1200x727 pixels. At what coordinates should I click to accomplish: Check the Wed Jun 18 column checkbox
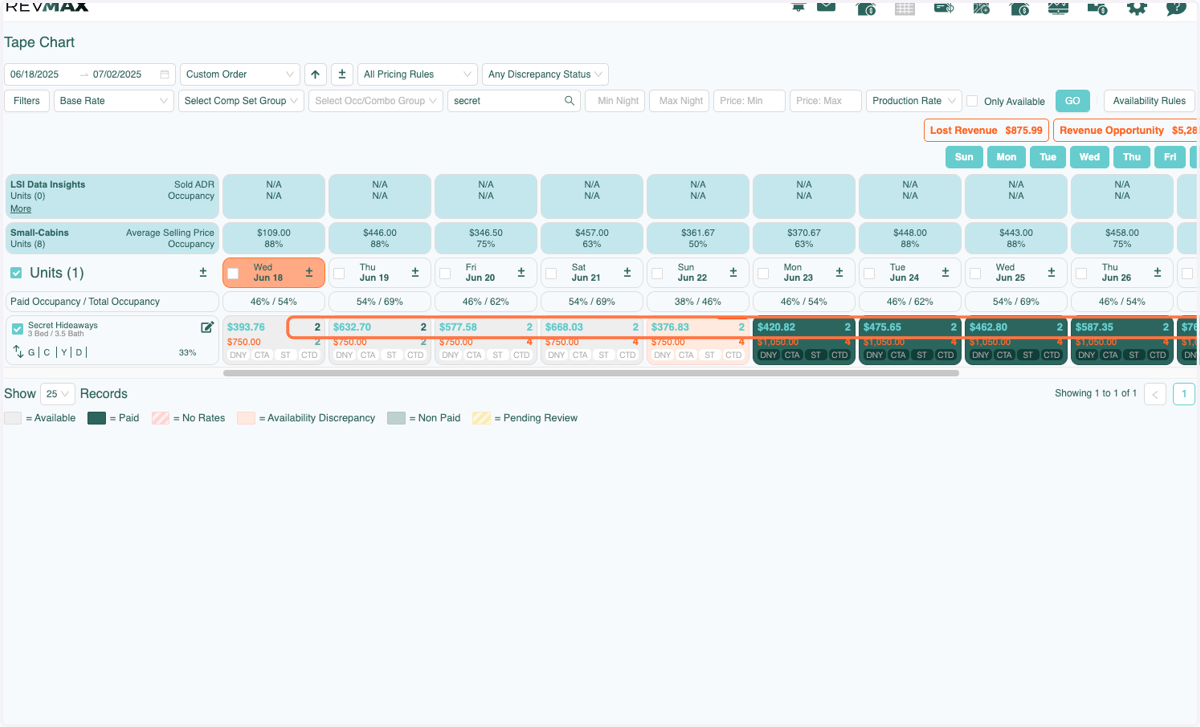[233, 273]
